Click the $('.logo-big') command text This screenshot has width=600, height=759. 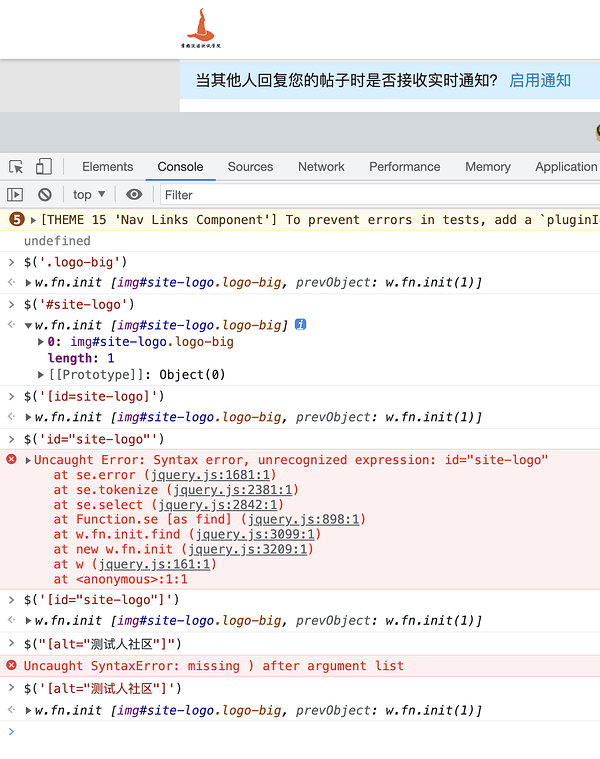pyautogui.click(x=75, y=262)
